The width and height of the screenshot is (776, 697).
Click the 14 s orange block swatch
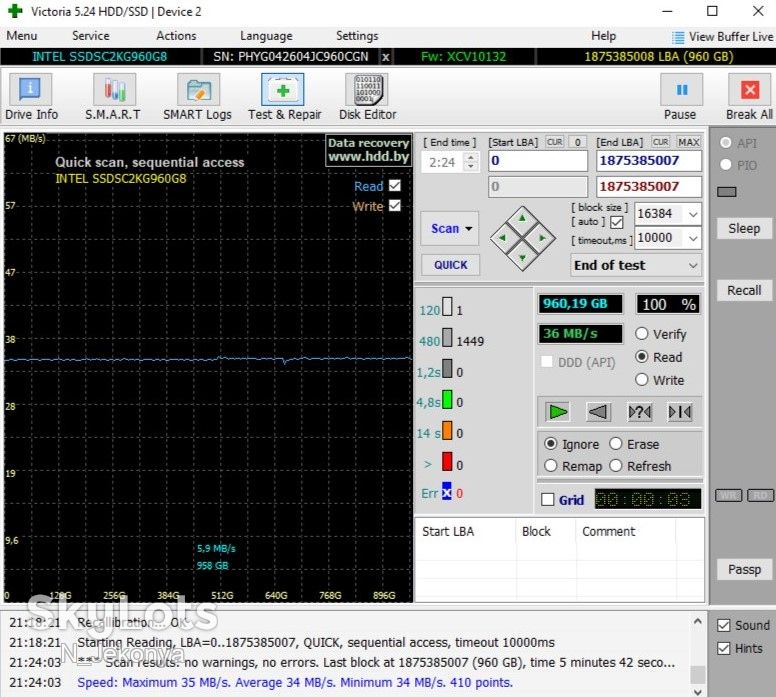click(447, 430)
